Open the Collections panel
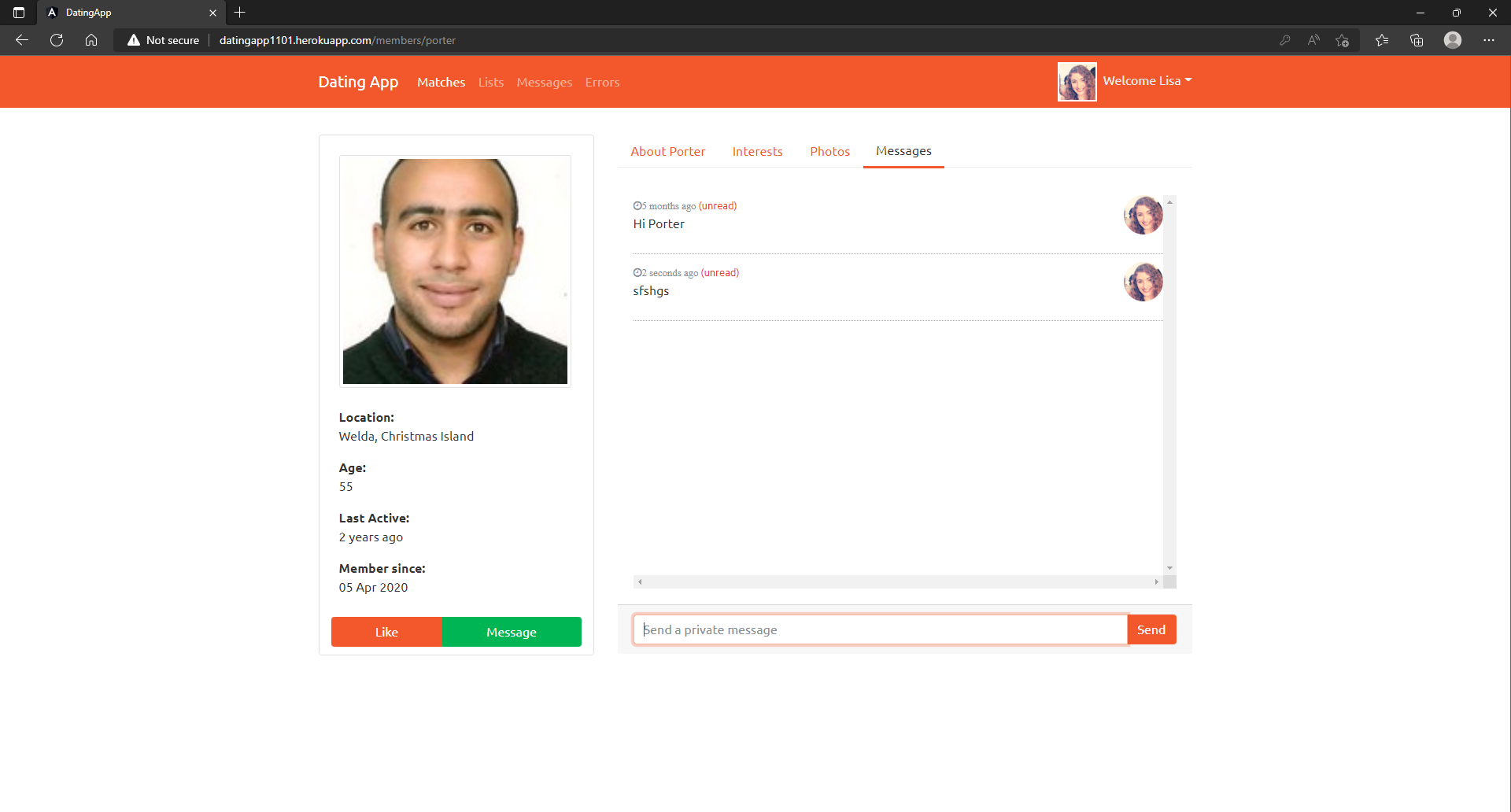This screenshot has height=812, width=1511. (x=1417, y=40)
